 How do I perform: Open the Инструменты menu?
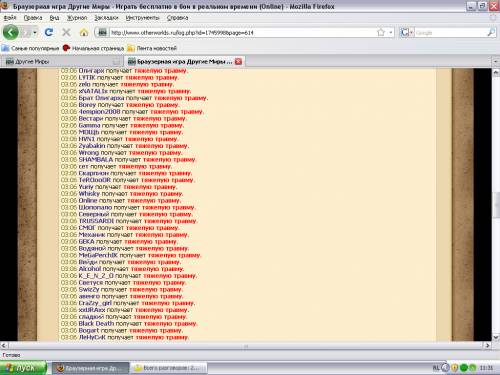(x=142, y=18)
